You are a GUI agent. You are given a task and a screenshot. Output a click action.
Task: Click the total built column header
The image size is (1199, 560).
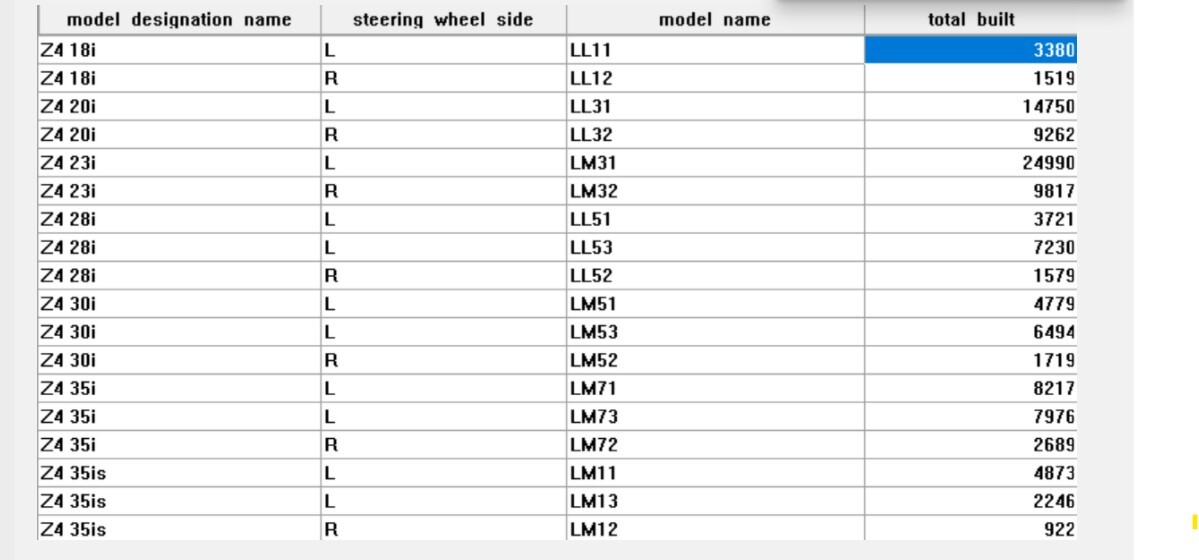coord(970,19)
